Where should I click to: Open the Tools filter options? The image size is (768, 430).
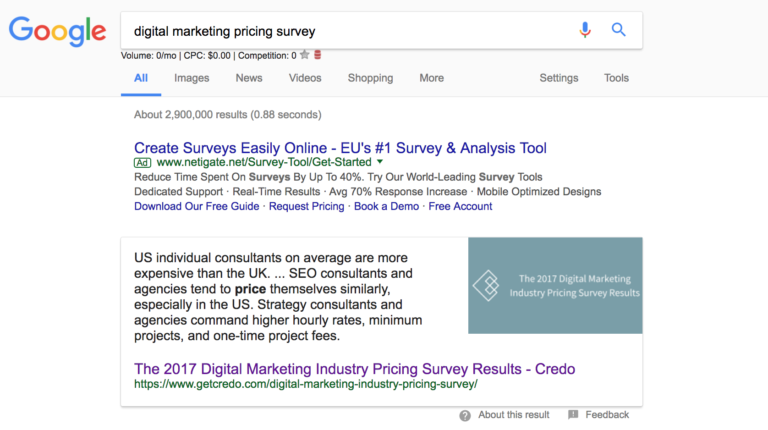click(616, 78)
